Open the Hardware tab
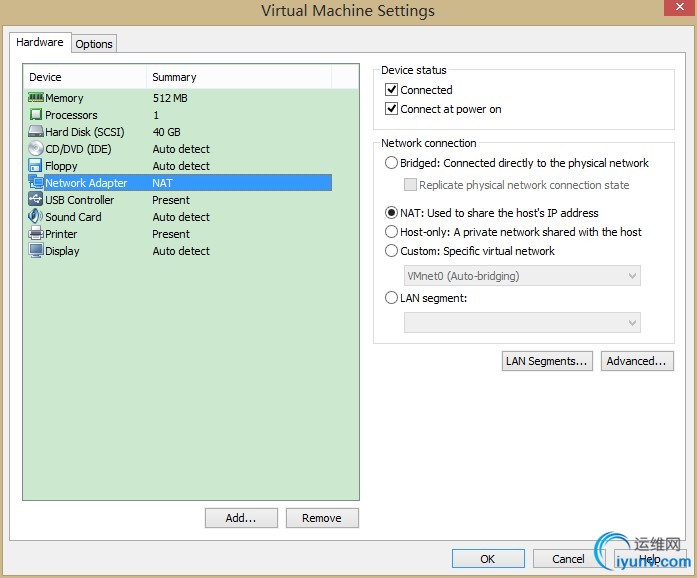The width and height of the screenshot is (697, 578). 40,43
